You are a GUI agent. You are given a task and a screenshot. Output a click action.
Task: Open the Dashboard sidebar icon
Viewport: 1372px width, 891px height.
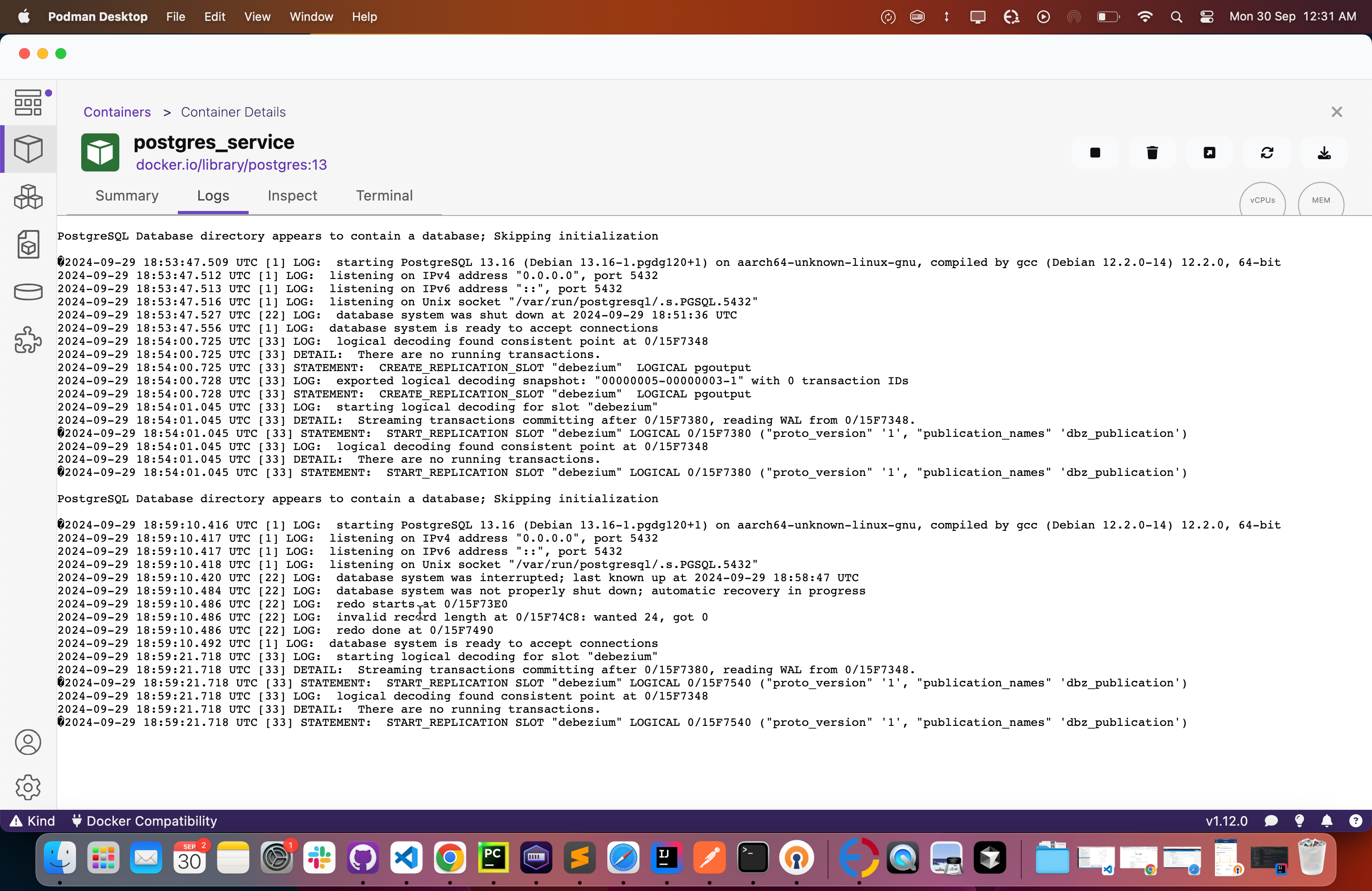pos(28,103)
